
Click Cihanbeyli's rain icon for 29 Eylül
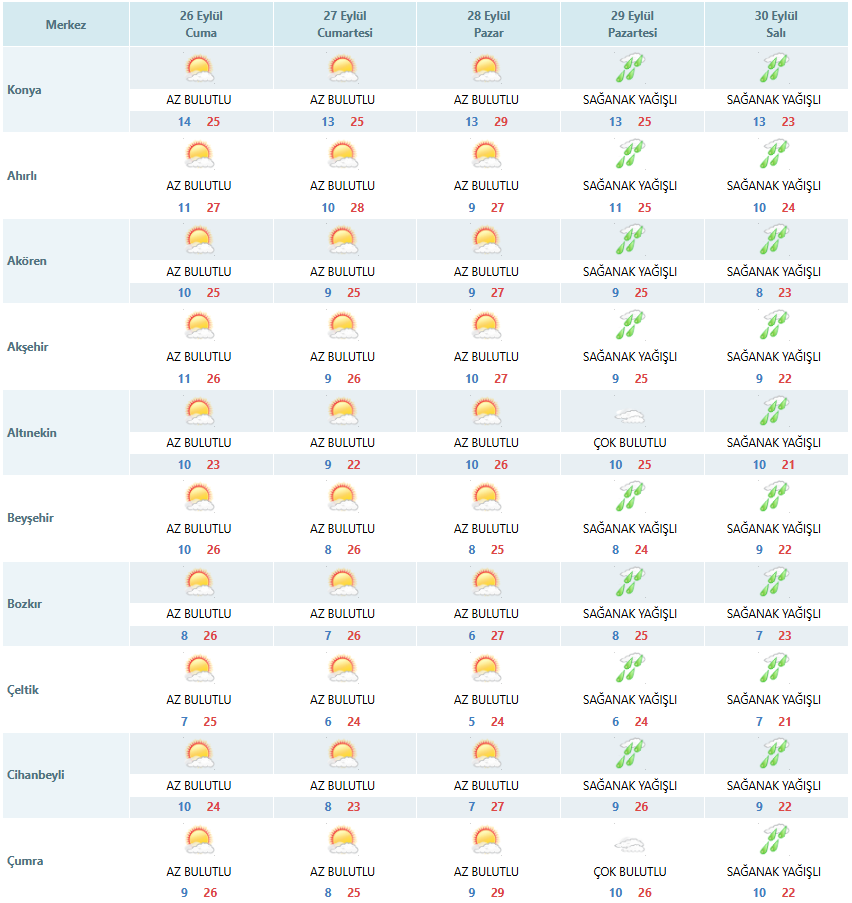[630, 754]
